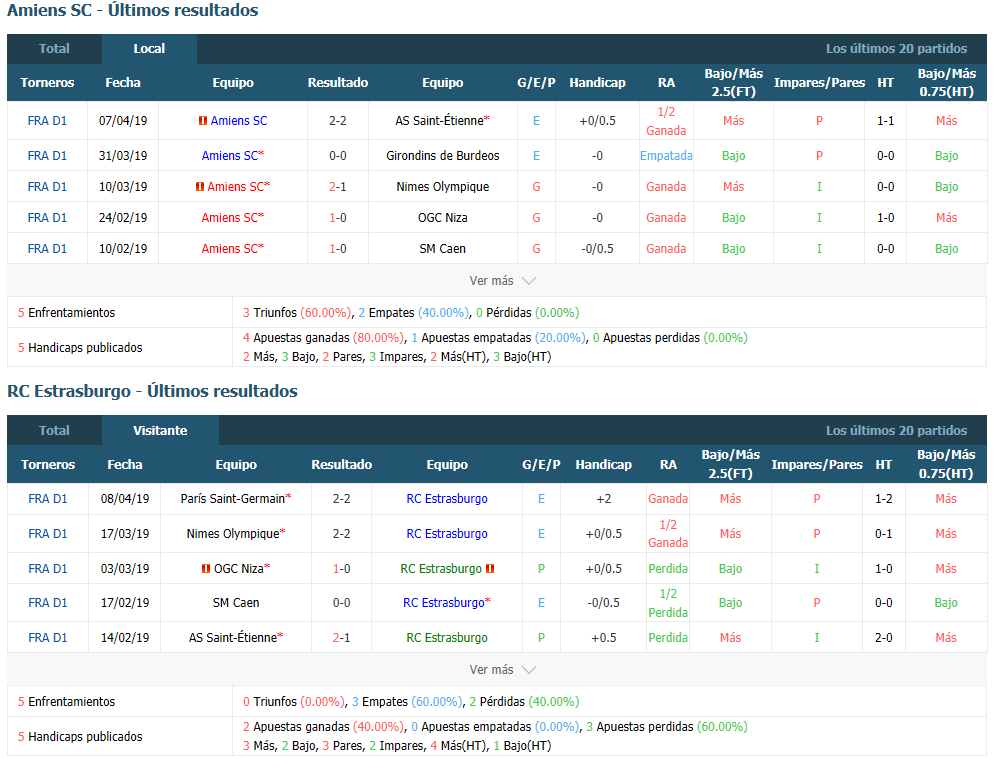Viewport: 995px width, 759px height.
Task: Click 'RC Estrasburgo - Últimos resultados' heading
Action: click(152, 391)
